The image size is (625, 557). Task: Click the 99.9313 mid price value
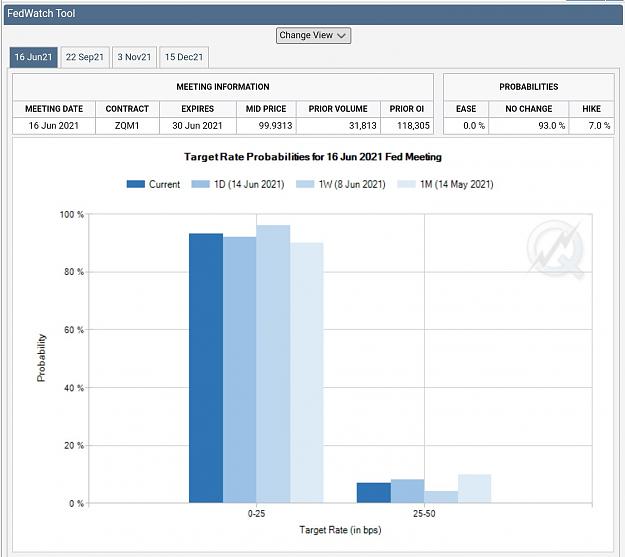[x=275, y=126]
